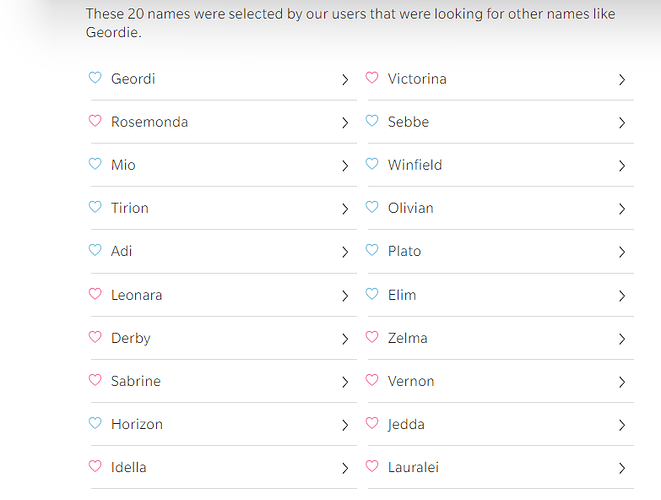This screenshot has height=500, width=661.
Task: Toggle the favorite heart for Sabrine
Action: (x=95, y=380)
